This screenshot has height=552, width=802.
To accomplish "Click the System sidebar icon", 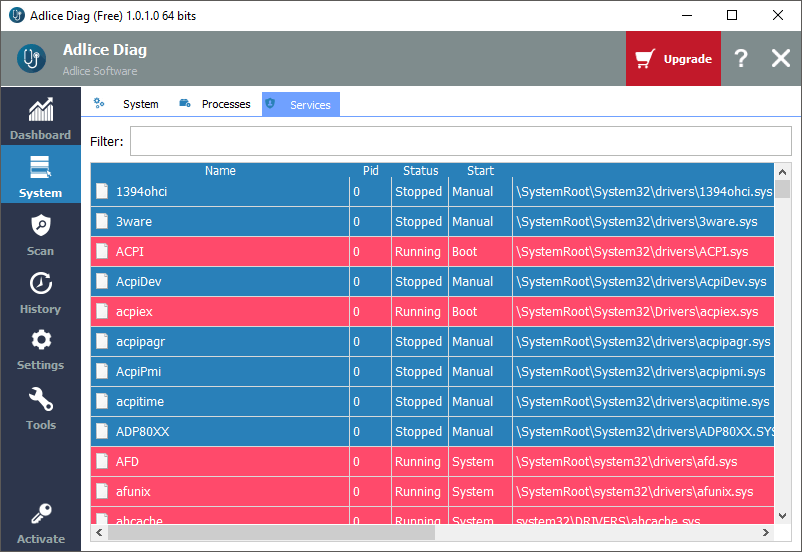I will click(40, 168).
